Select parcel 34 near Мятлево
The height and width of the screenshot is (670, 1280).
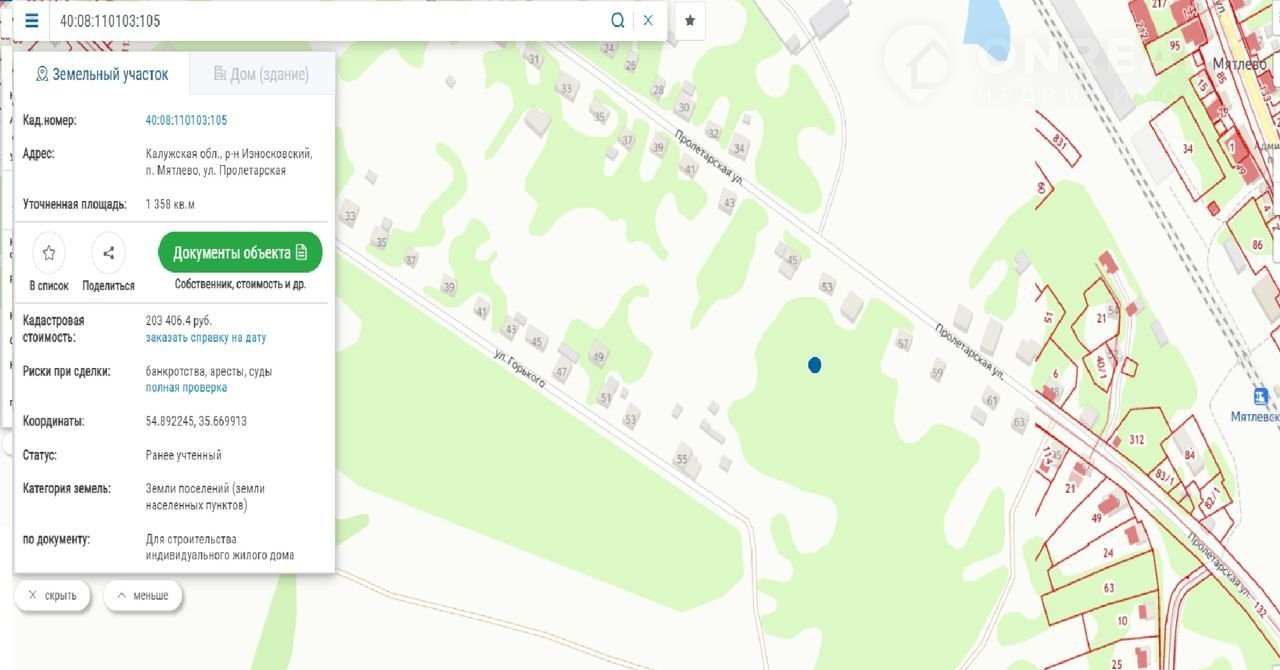pyautogui.click(x=1187, y=149)
